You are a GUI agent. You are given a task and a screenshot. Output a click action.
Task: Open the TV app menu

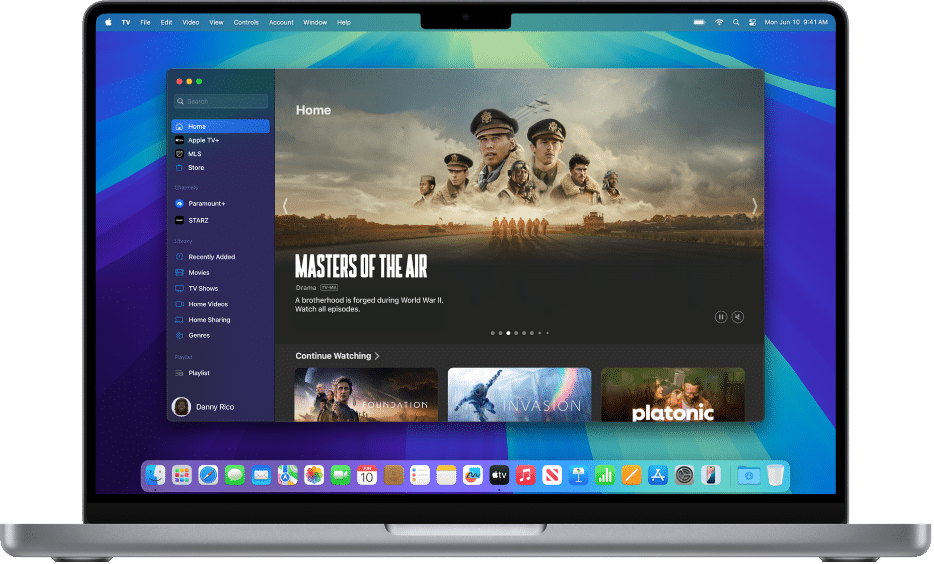126,22
